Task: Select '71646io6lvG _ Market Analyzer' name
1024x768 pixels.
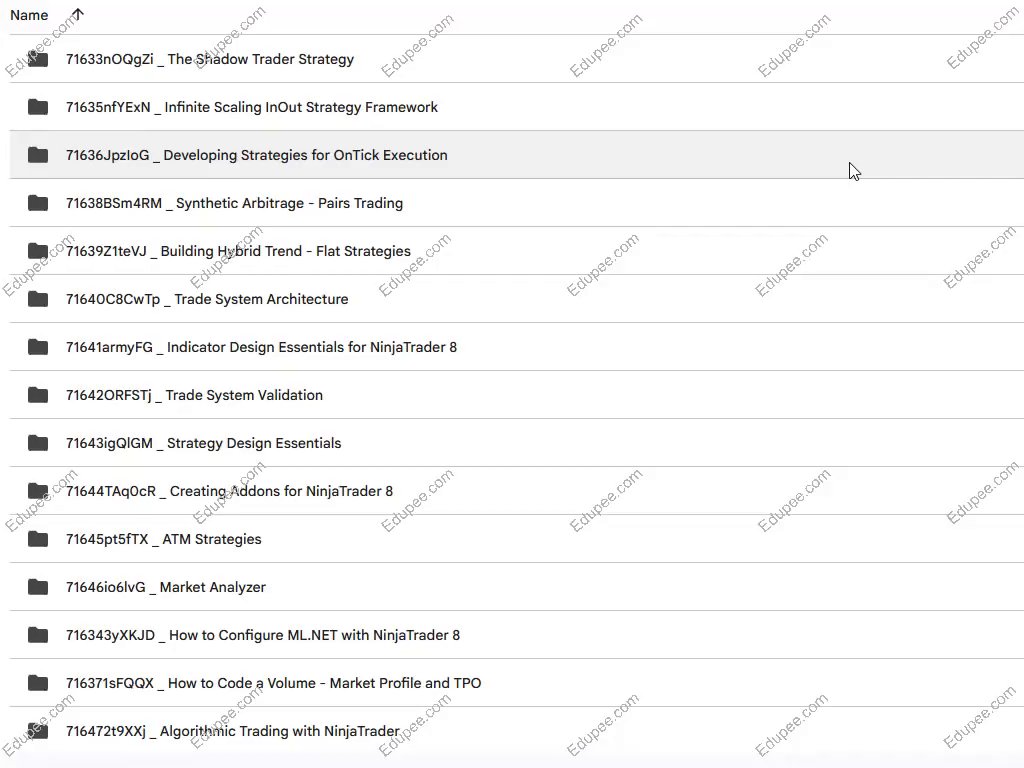Action: coord(166,587)
